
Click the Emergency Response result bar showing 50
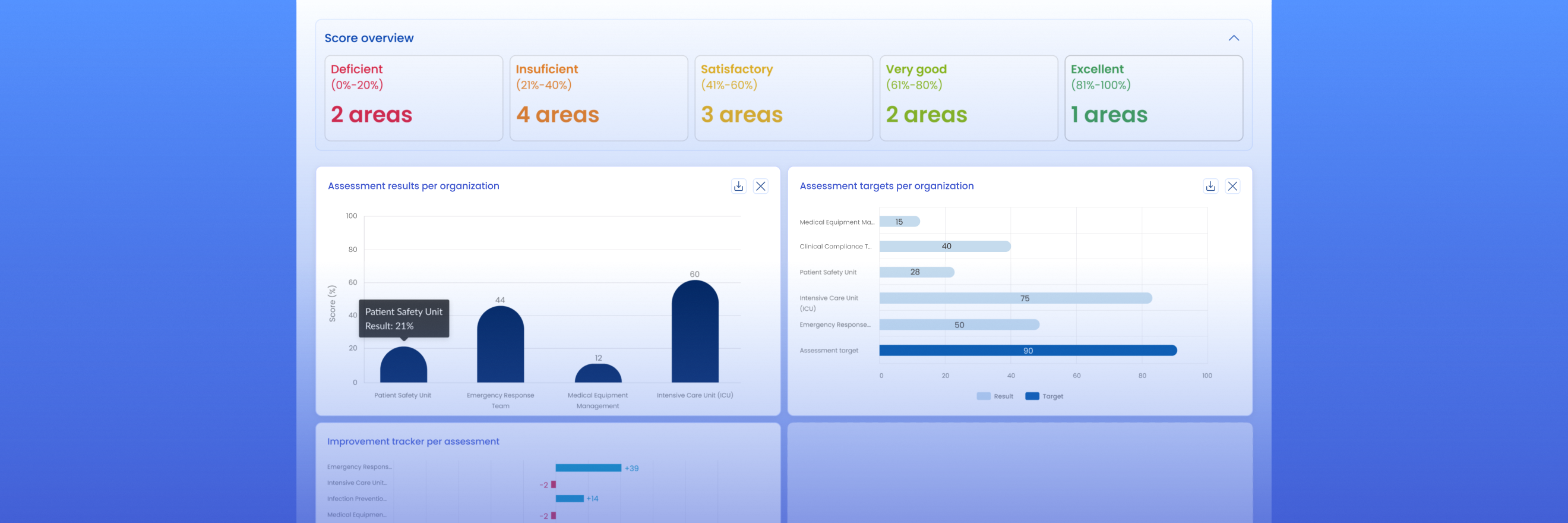tap(959, 324)
